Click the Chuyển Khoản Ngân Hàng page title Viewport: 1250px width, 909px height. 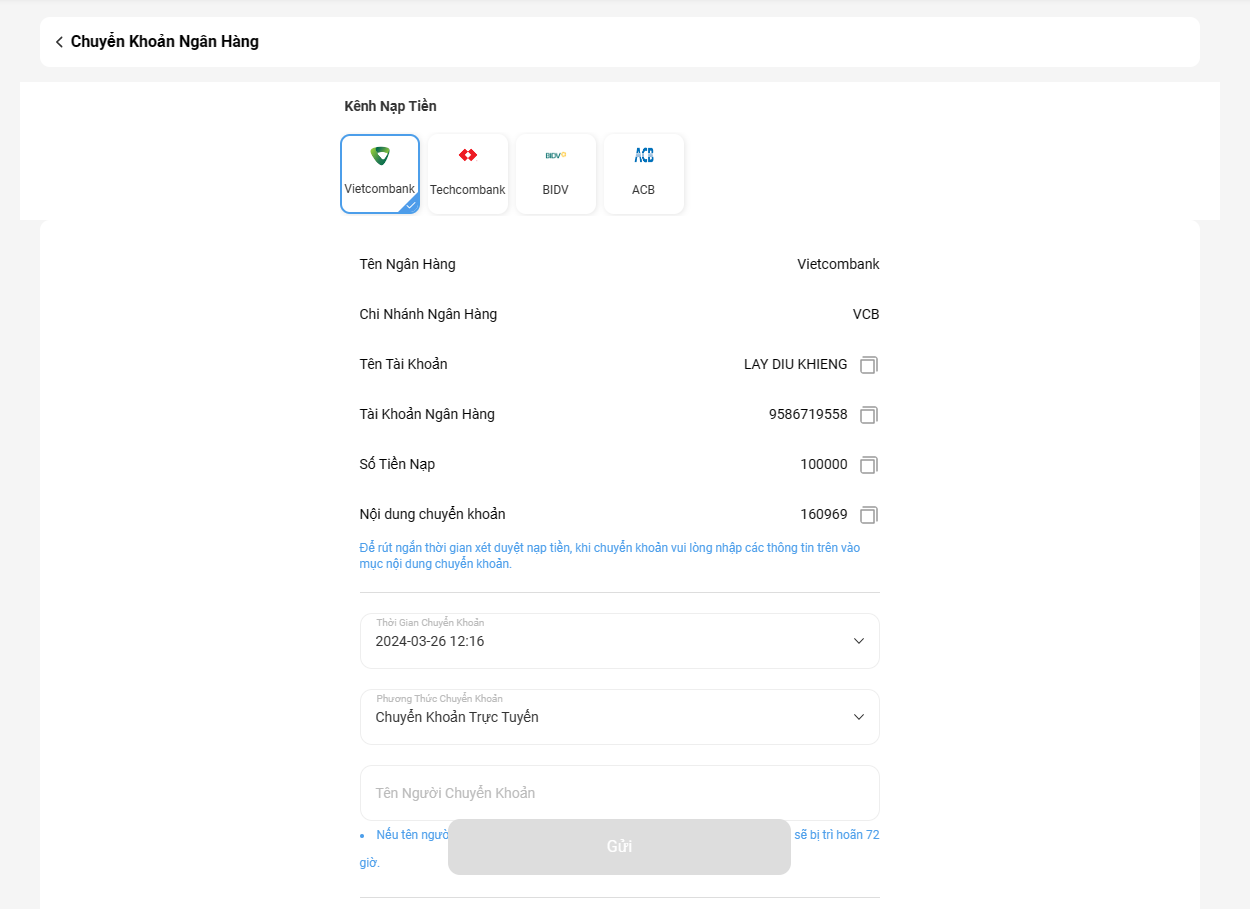pos(165,42)
